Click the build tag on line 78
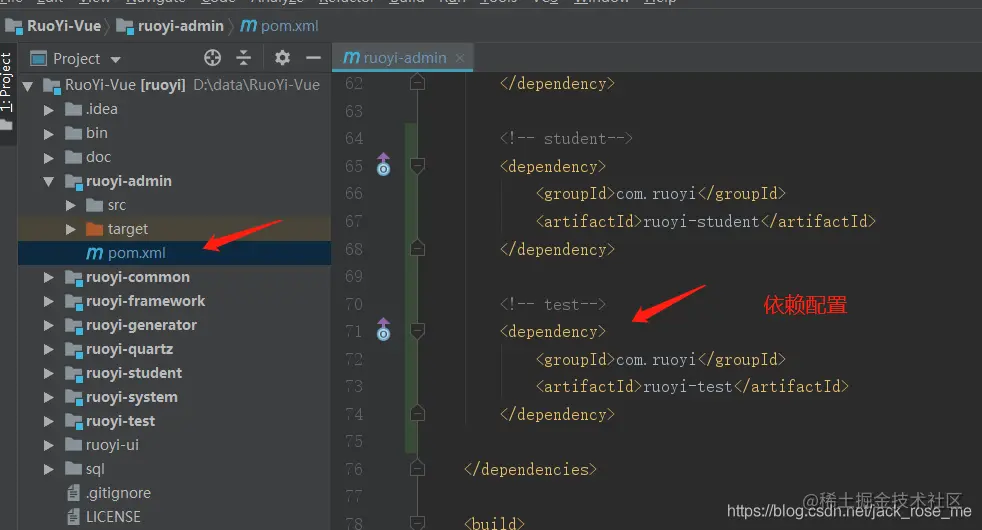 pyautogui.click(x=494, y=523)
